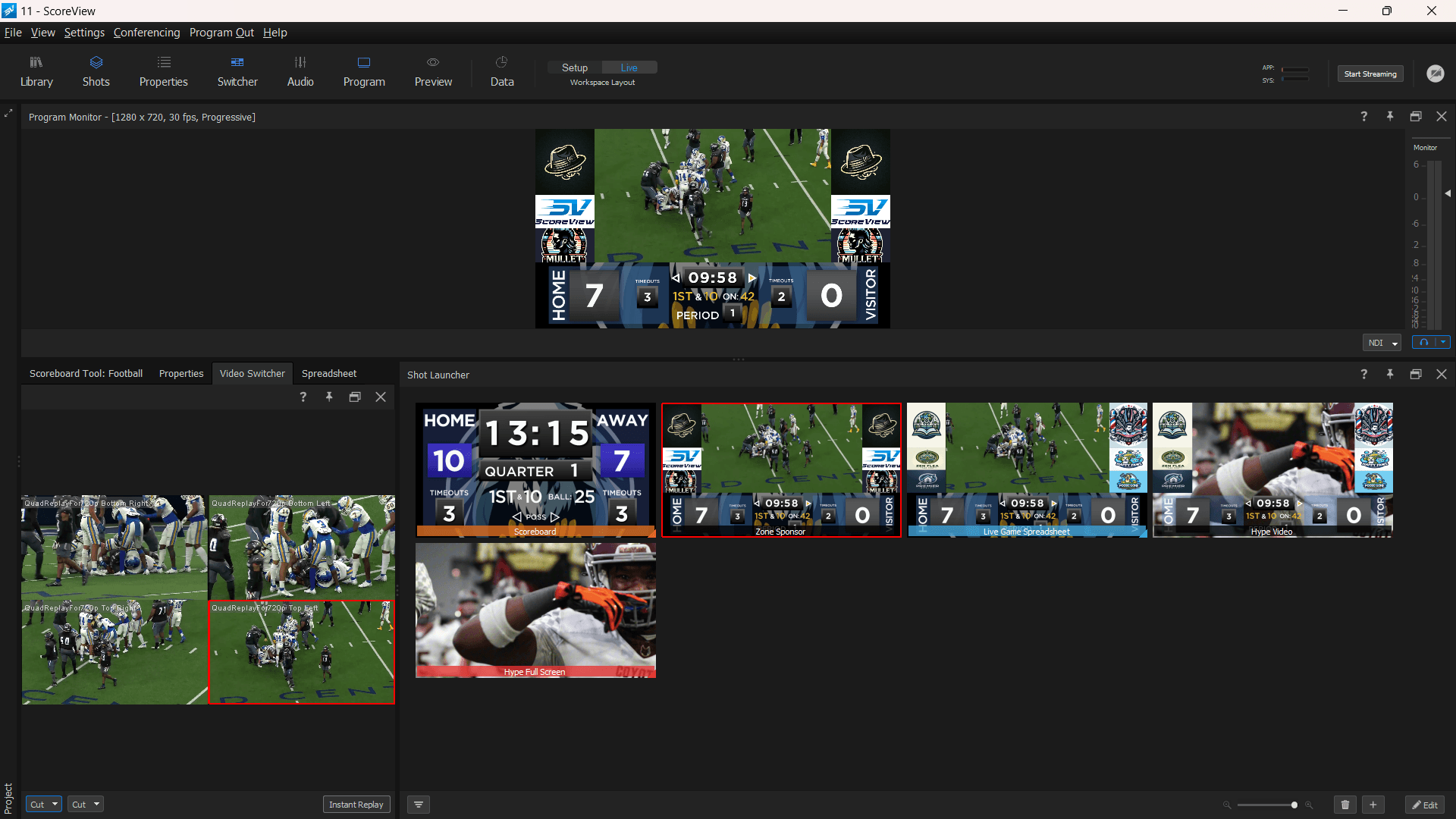Open the Audio mixer panel

point(300,71)
